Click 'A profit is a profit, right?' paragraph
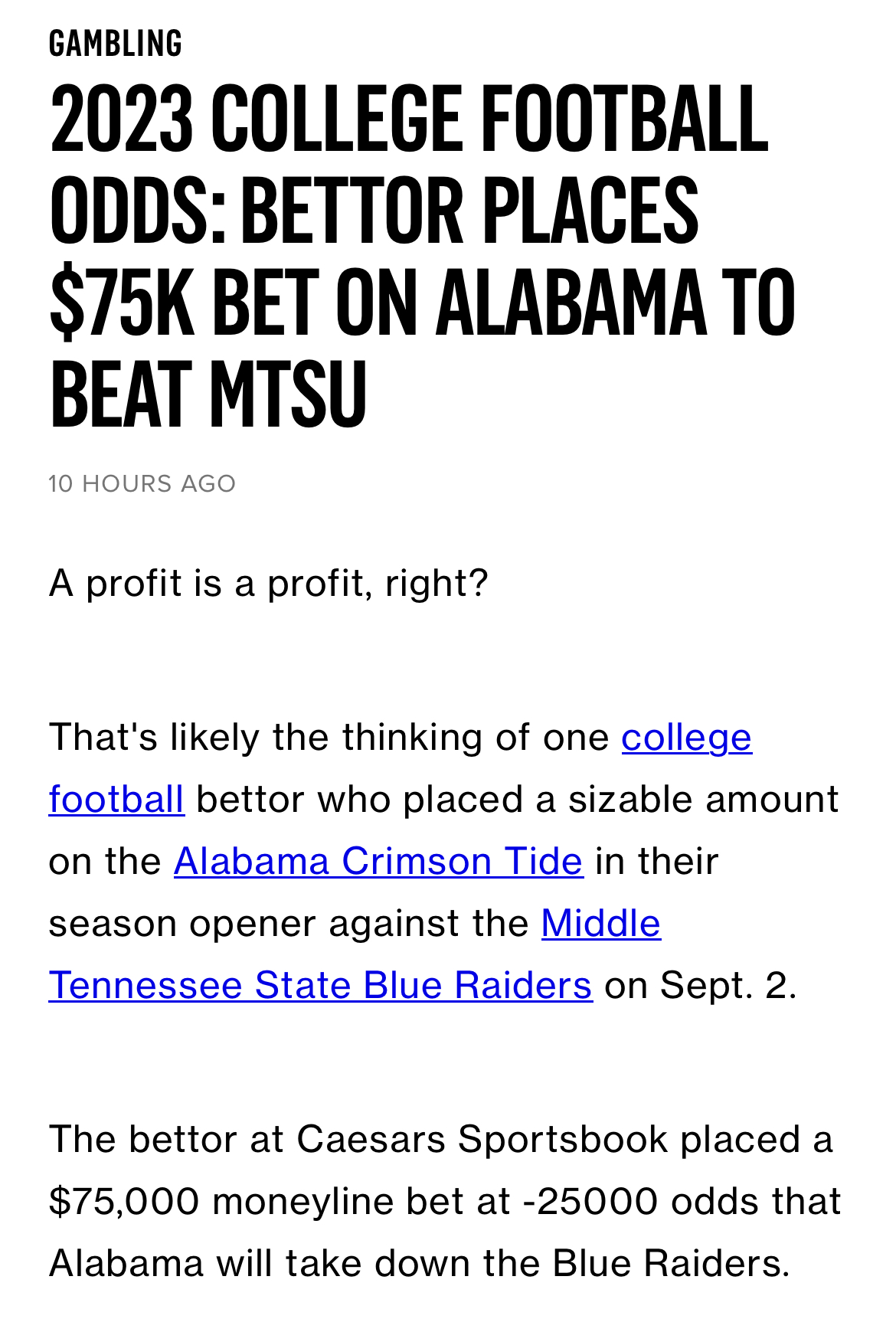Viewport: 896px width, 1332px height. click(x=269, y=584)
